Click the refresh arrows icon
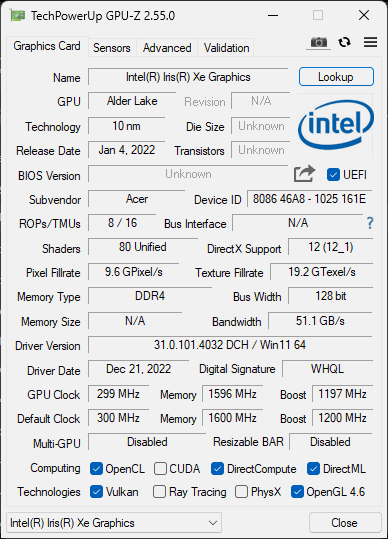Image resolution: width=388 pixels, height=539 pixels. [344, 42]
